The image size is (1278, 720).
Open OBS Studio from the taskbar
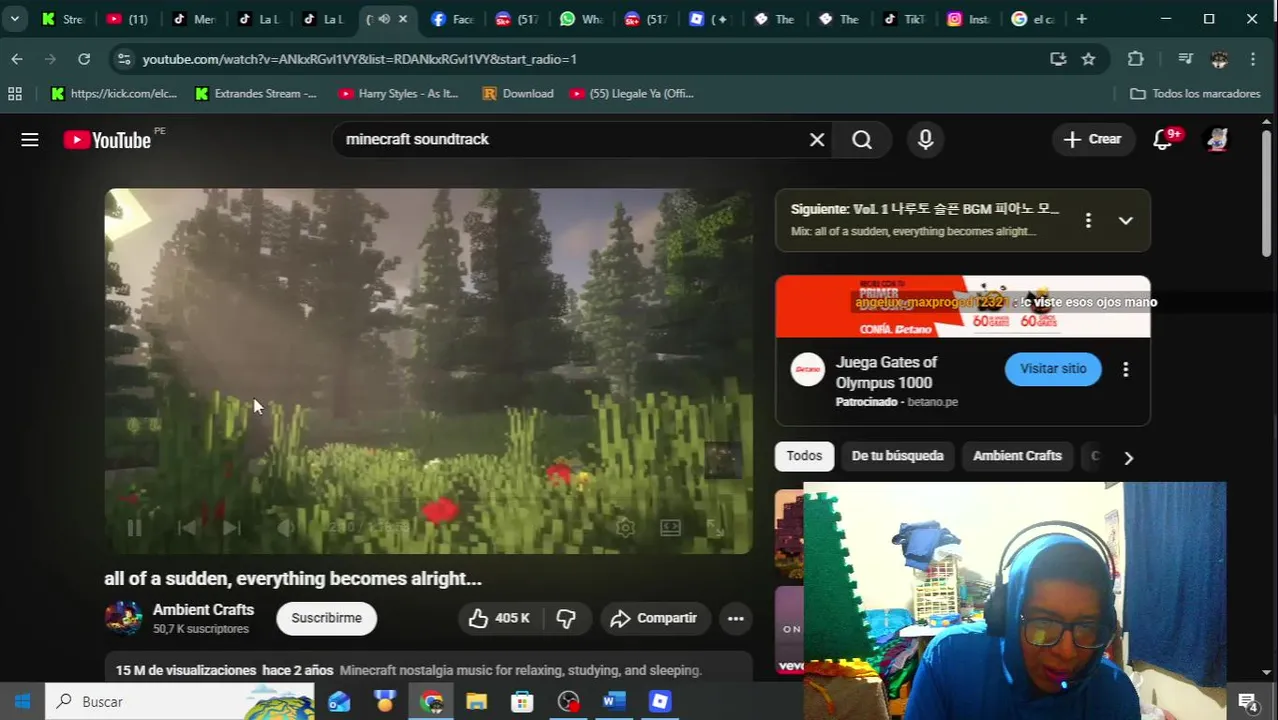[568, 702]
